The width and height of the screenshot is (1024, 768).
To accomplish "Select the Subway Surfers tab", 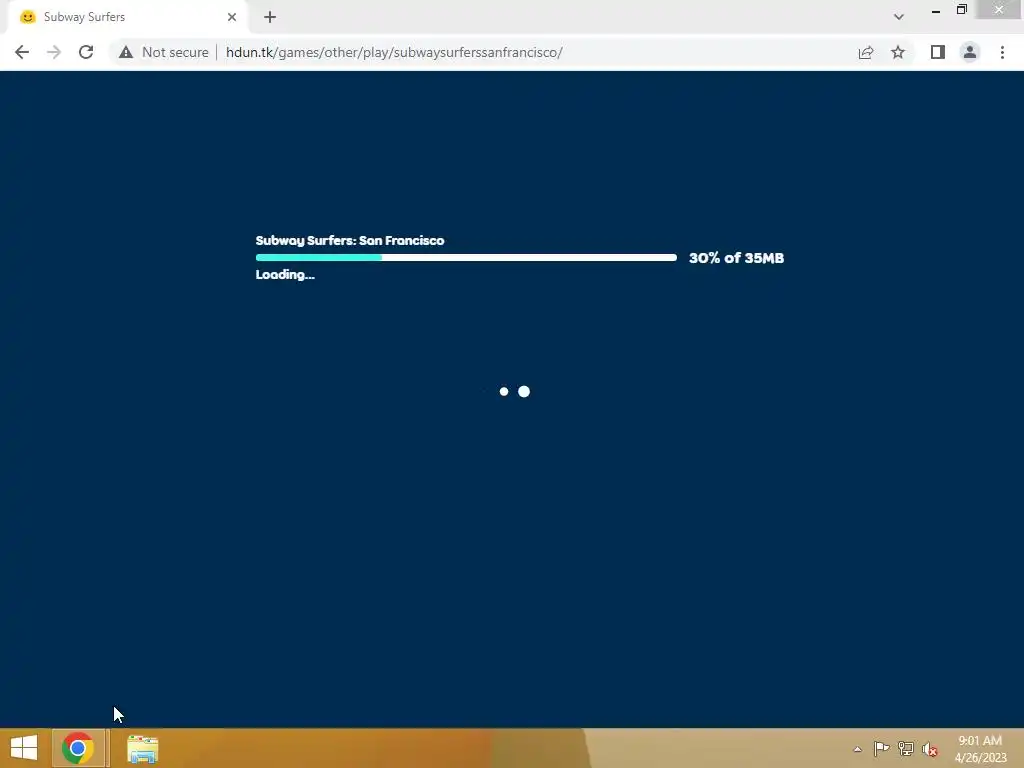I will (x=127, y=17).
